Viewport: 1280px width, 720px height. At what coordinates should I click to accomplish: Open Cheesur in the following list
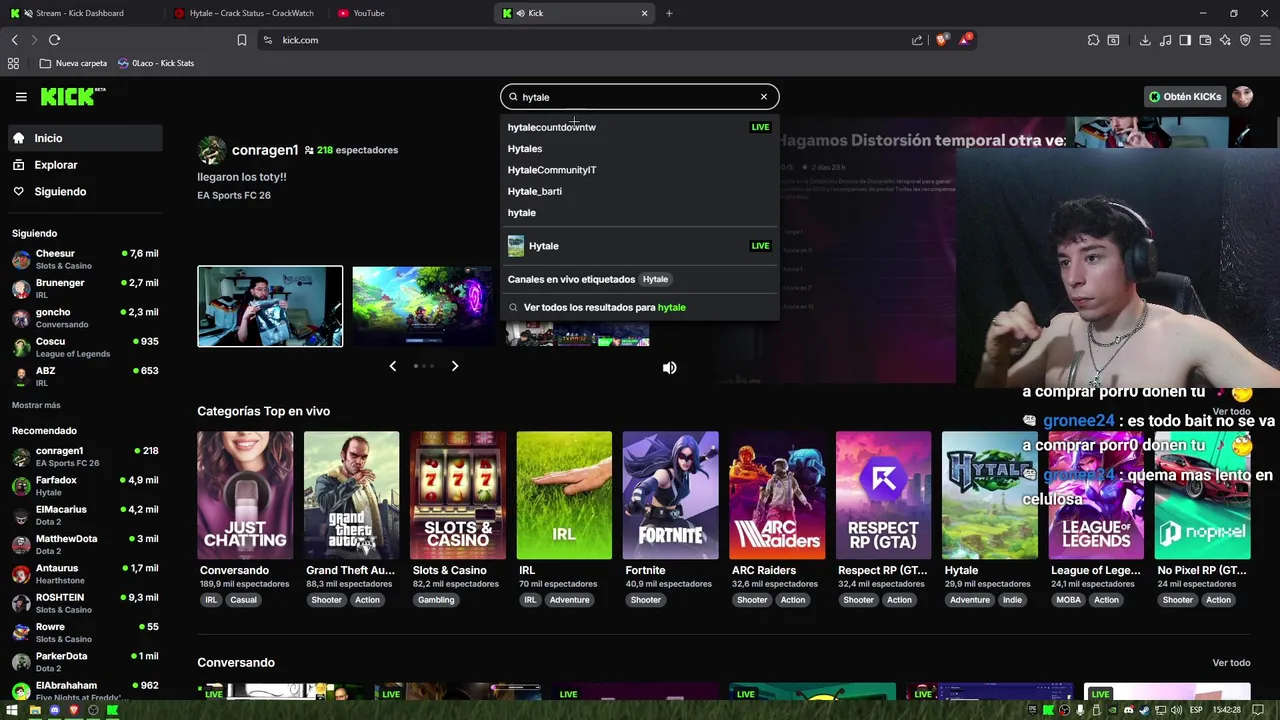(x=85, y=260)
